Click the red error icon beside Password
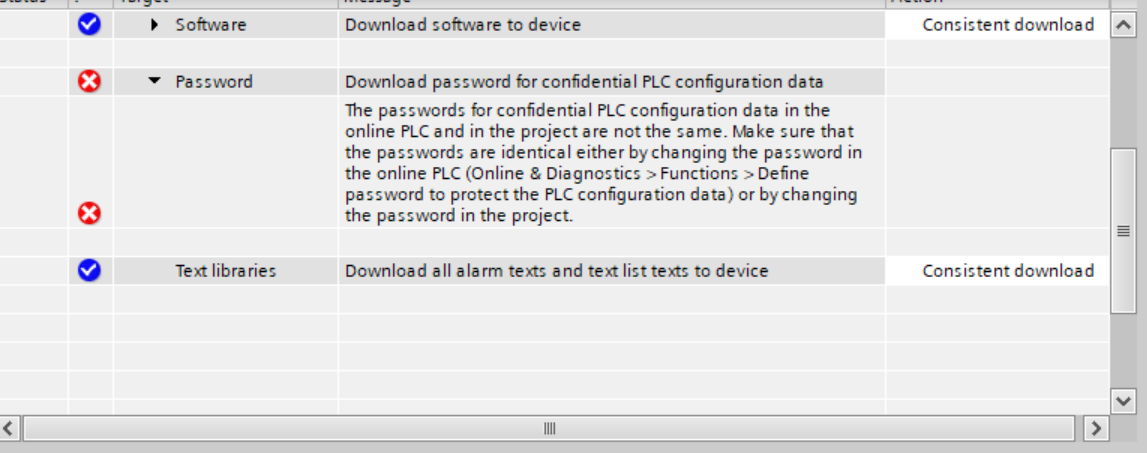Image resolution: width=1147 pixels, height=453 pixels. (90, 82)
